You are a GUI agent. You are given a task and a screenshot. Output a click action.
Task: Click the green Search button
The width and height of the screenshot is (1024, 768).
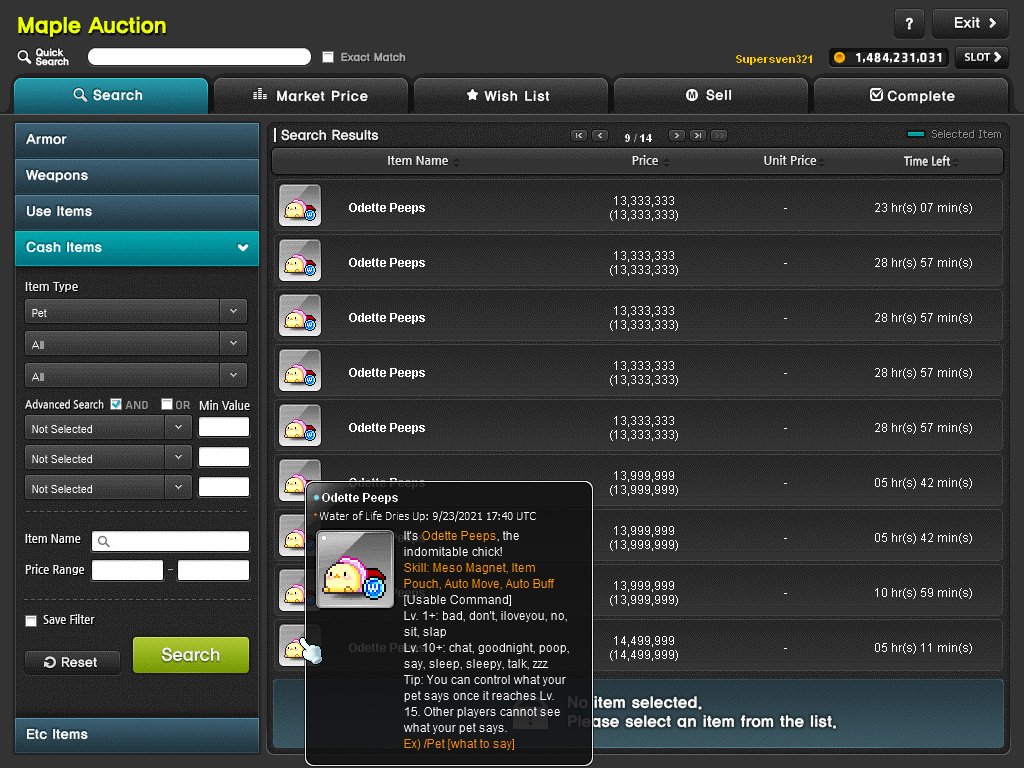click(191, 655)
